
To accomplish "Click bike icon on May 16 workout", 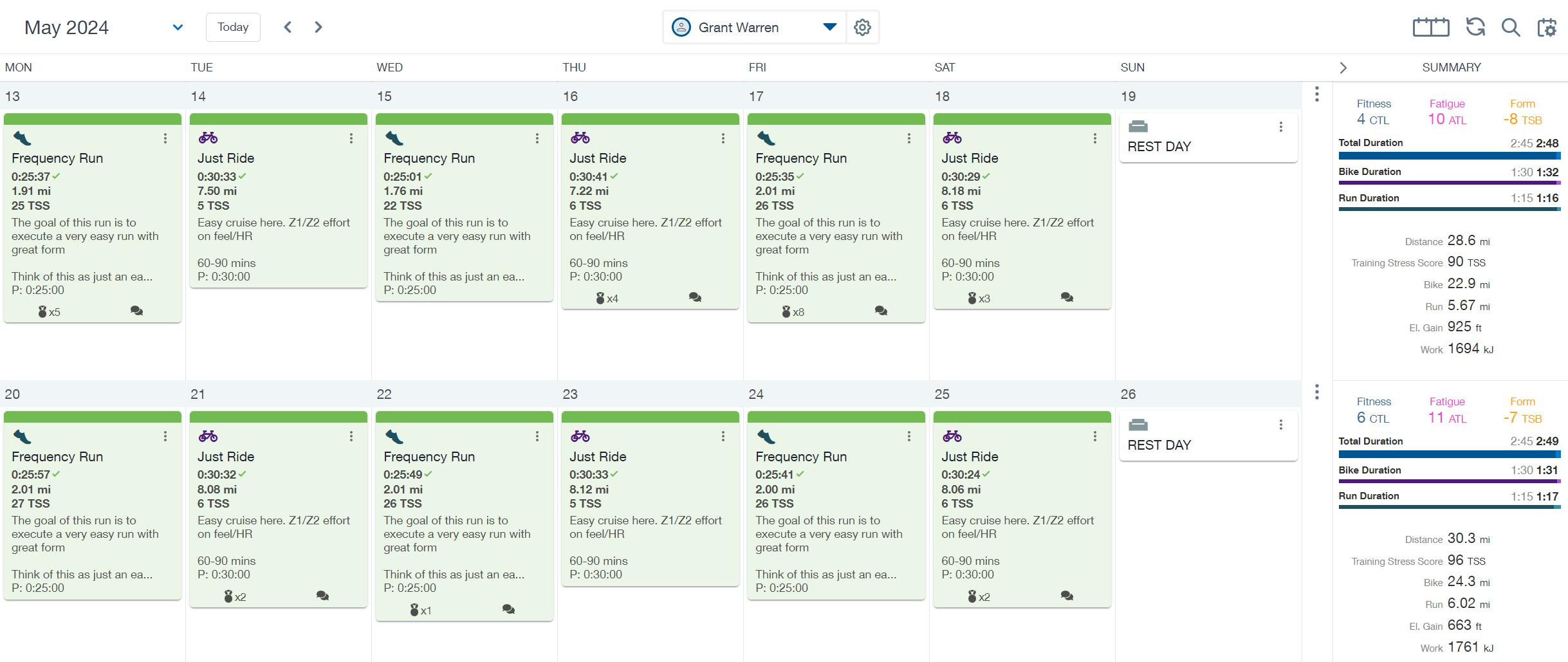I will [x=580, y=137].
